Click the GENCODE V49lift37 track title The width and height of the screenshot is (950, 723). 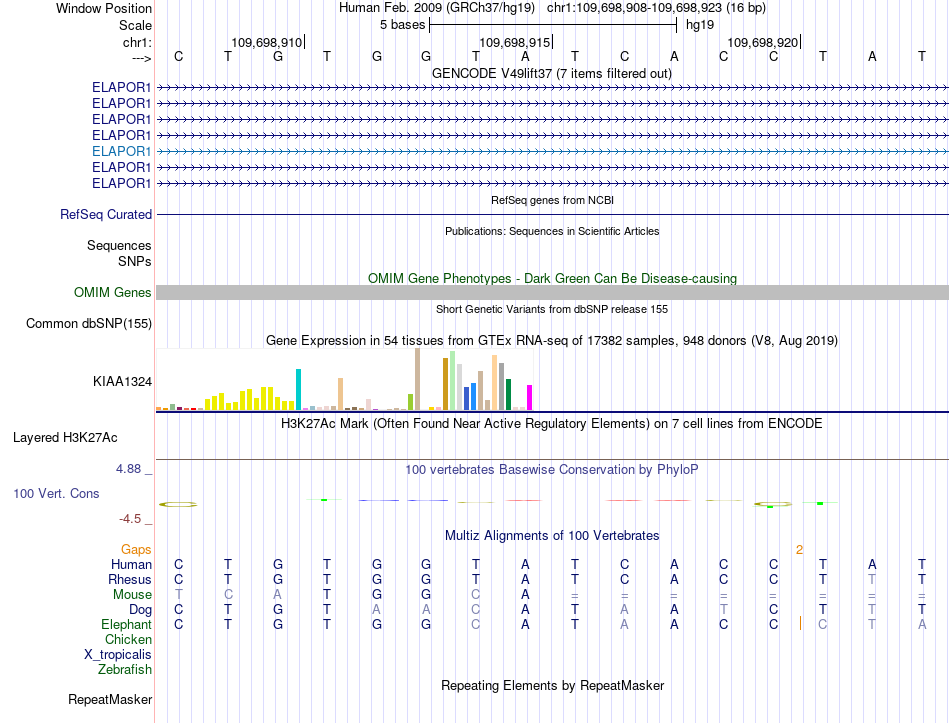click(x=552, y=74)
